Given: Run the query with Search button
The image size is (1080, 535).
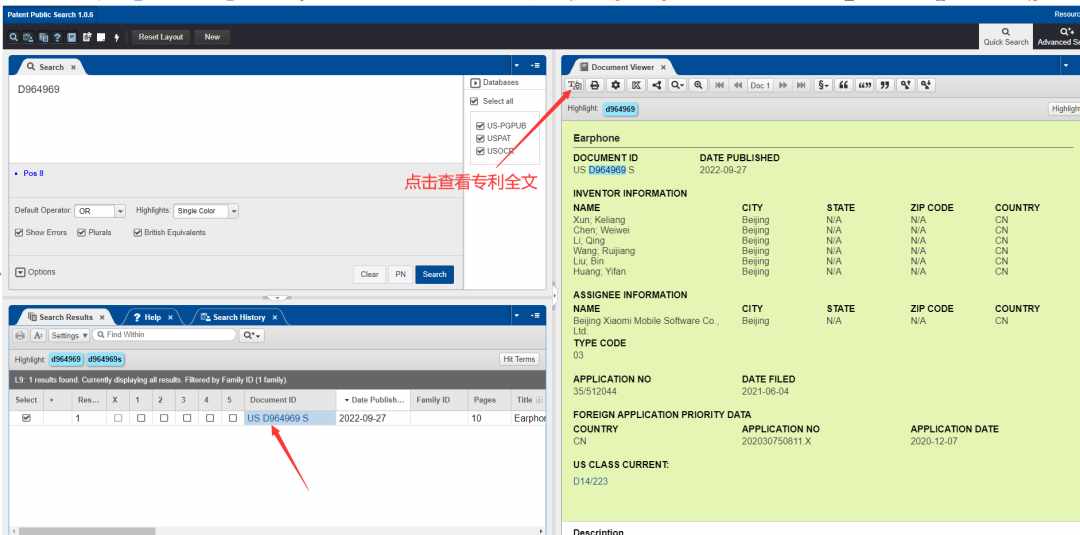Looking at the screenshot, I should [435, 274].
